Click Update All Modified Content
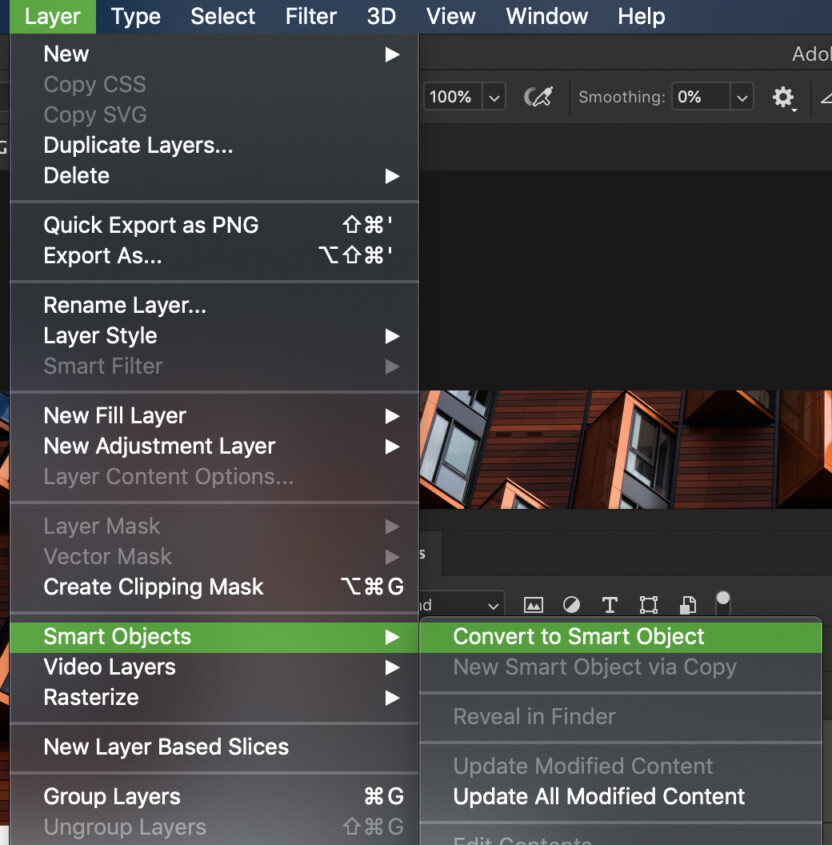 (598, 797)
